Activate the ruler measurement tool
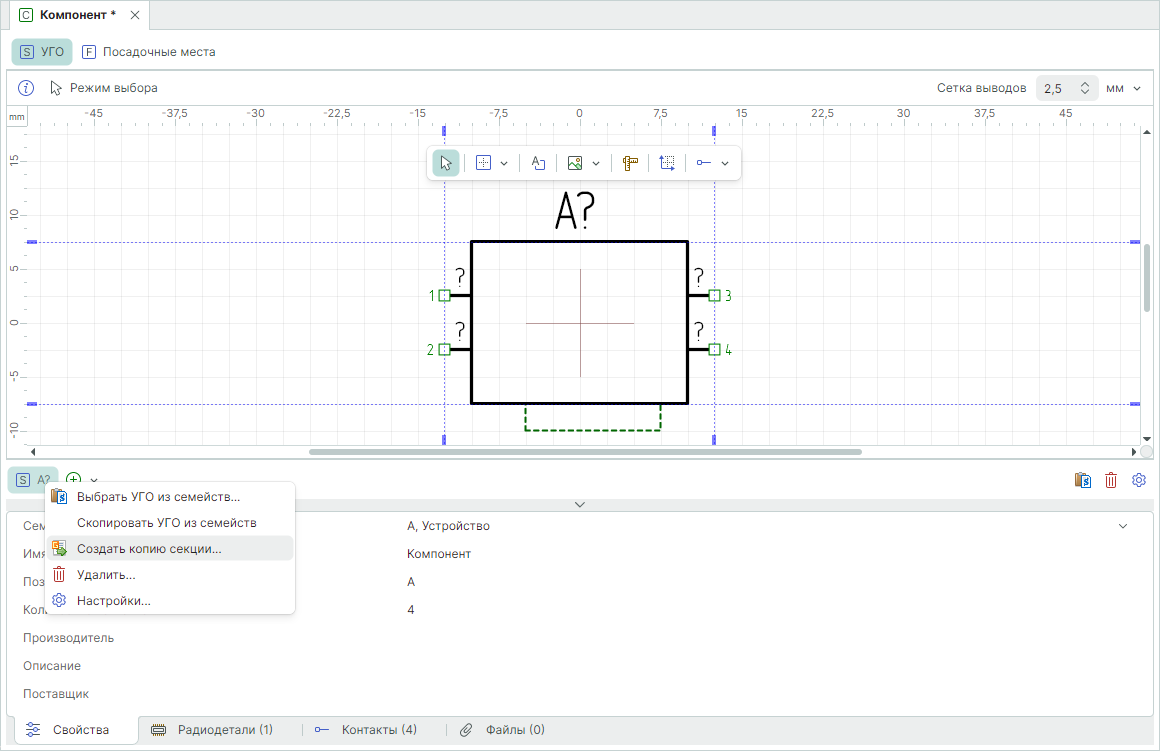The height and width of the screenshot is (751, 1160). pos(630,163)
